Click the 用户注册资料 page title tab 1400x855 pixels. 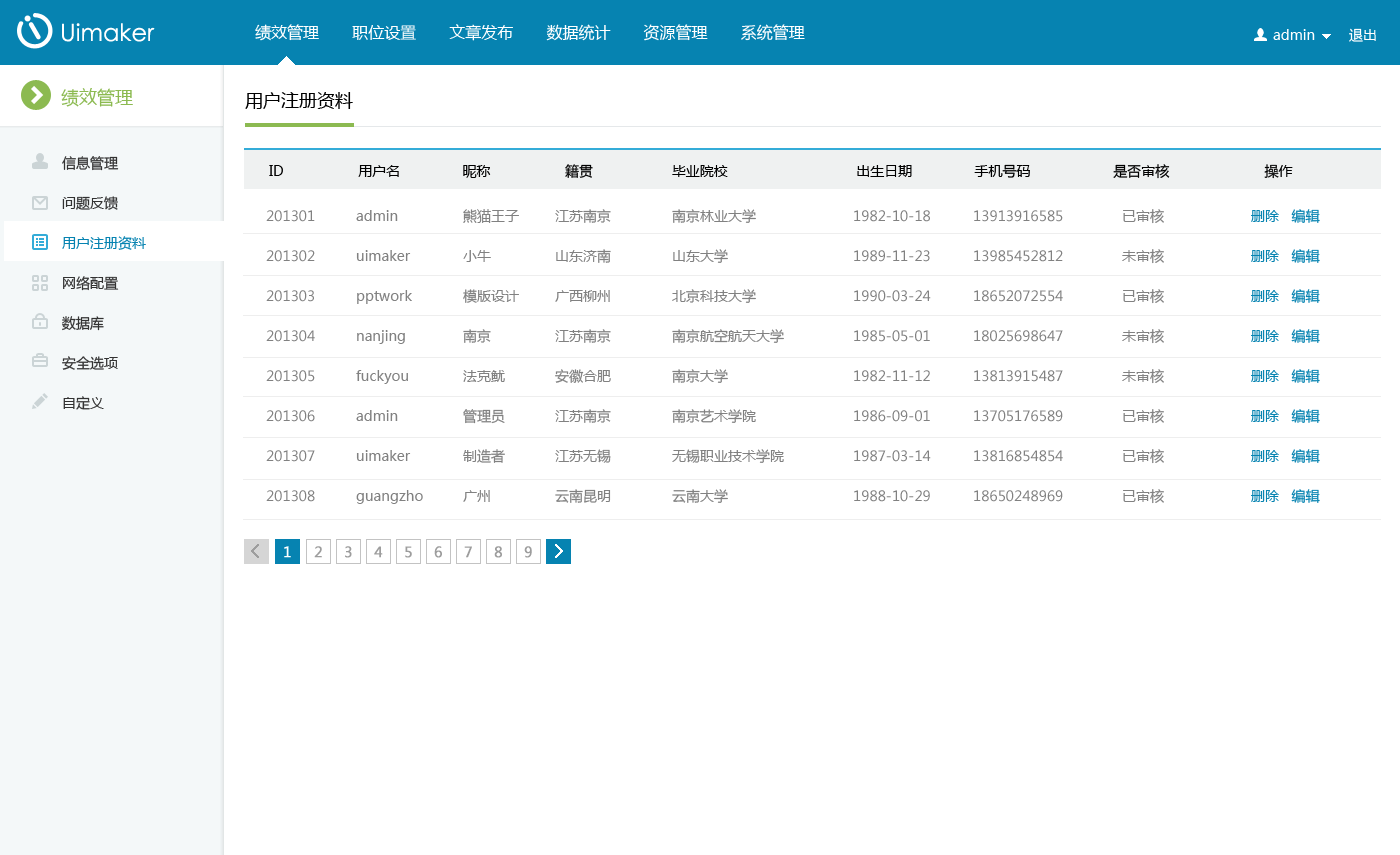coord(299,101)
